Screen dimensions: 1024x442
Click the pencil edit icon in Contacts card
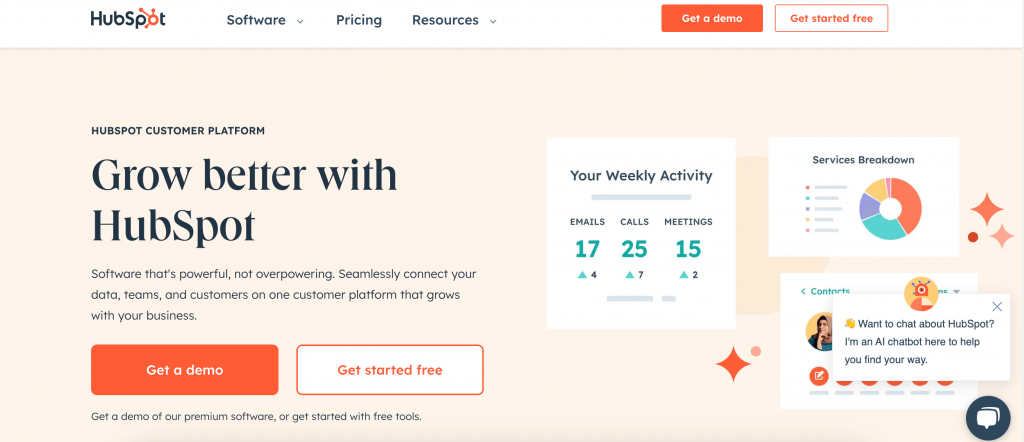click(819, 376)
